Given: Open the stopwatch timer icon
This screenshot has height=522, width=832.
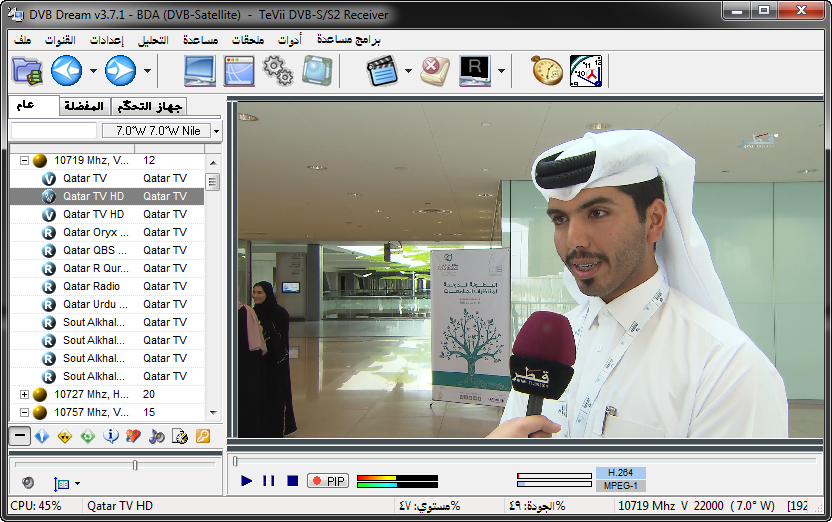Looking at the screenshot, I should tap(547, 71).
